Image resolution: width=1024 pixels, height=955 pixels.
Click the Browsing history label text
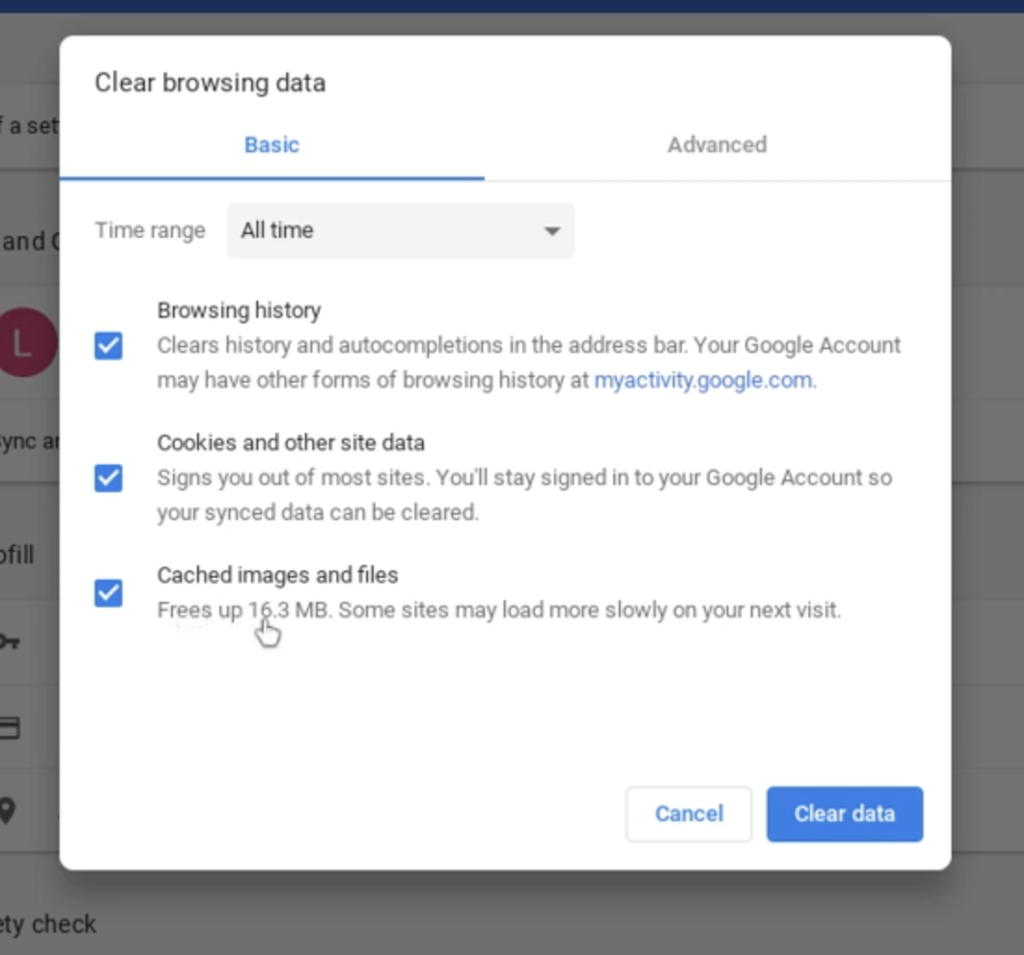tap(239, 310)
